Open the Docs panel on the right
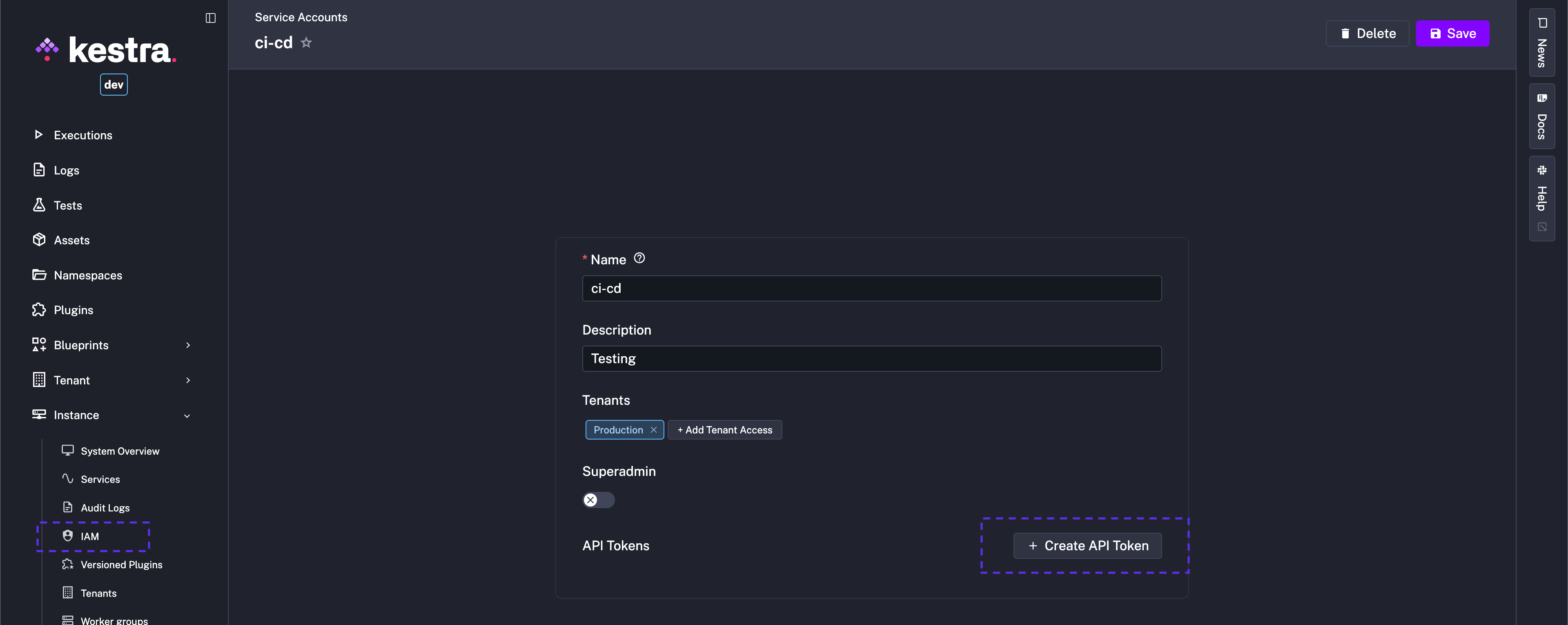The height and width of the screenshot is (625, 1568). 1542,116
